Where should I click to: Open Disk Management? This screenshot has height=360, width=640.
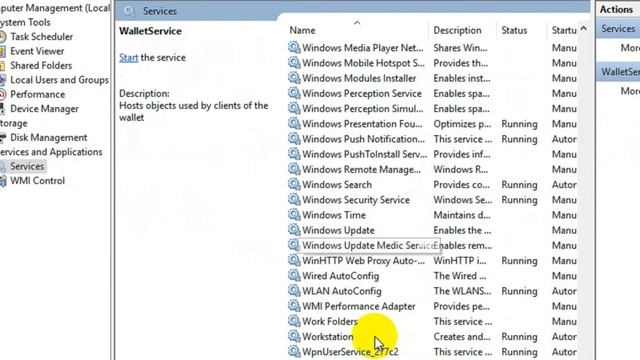[x=49, y=138]
